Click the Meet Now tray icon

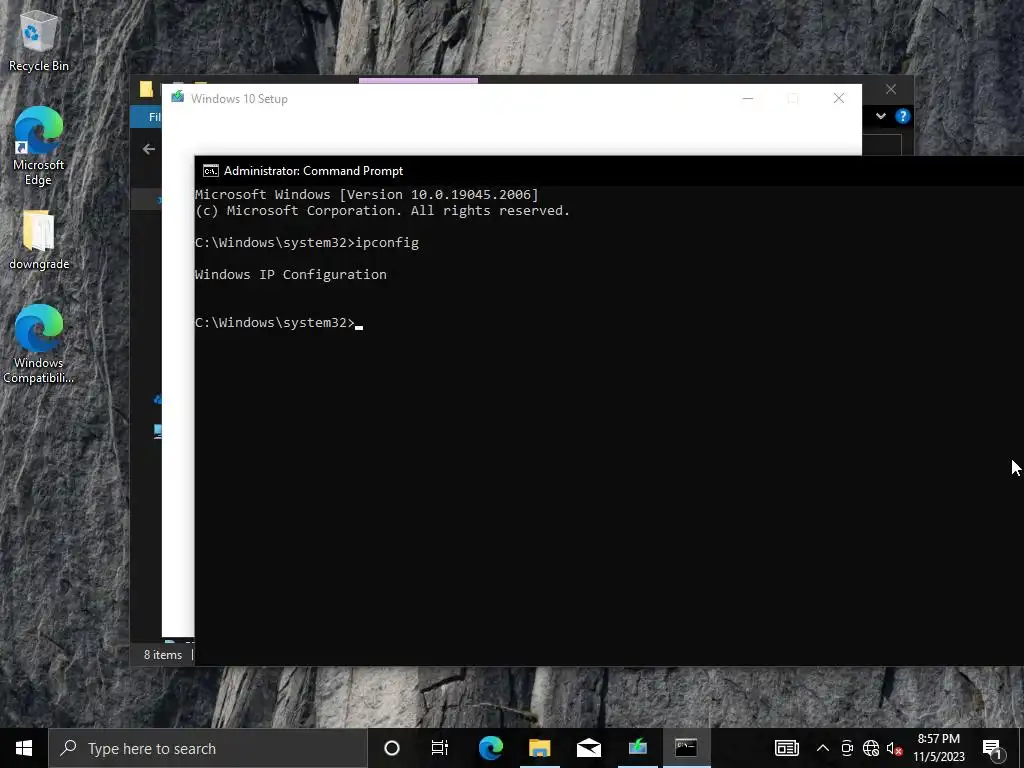click(x=847, y=748)
